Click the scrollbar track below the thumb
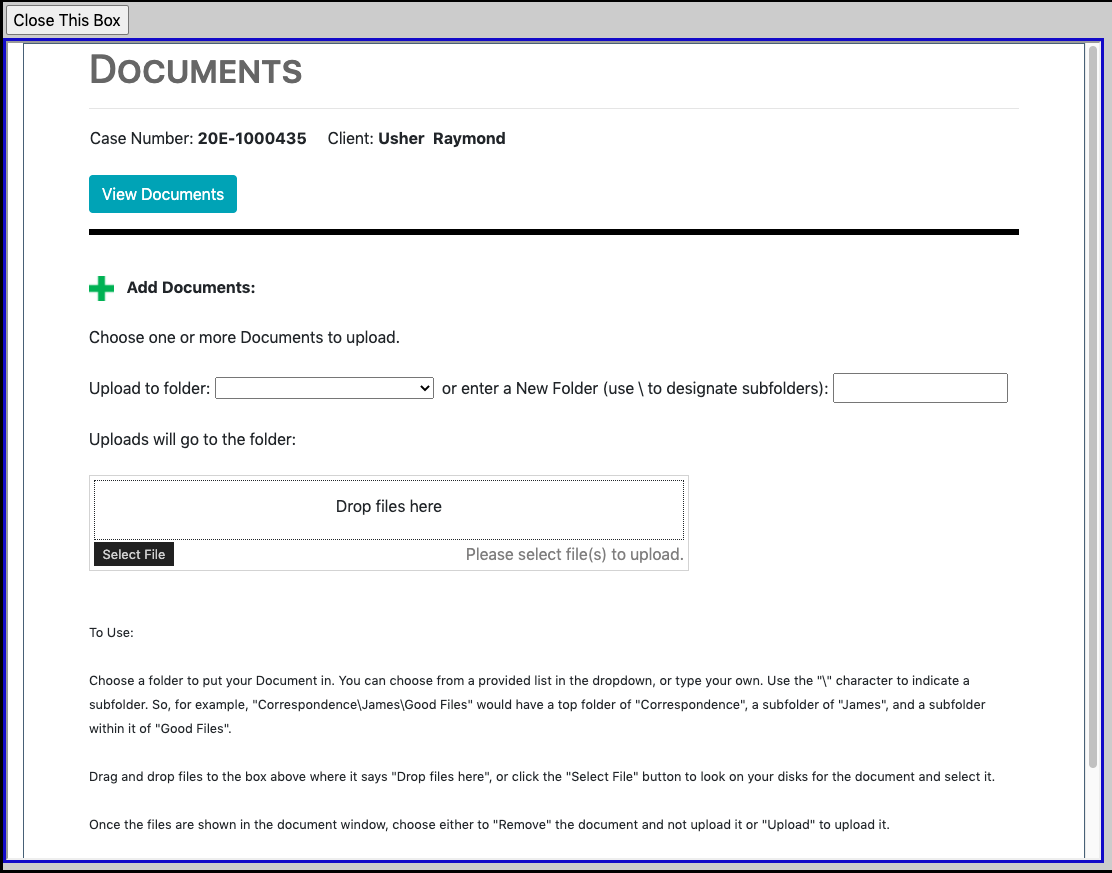Image resolution: width=1112 pixels, height=873 pixels. coord(1092,810)
